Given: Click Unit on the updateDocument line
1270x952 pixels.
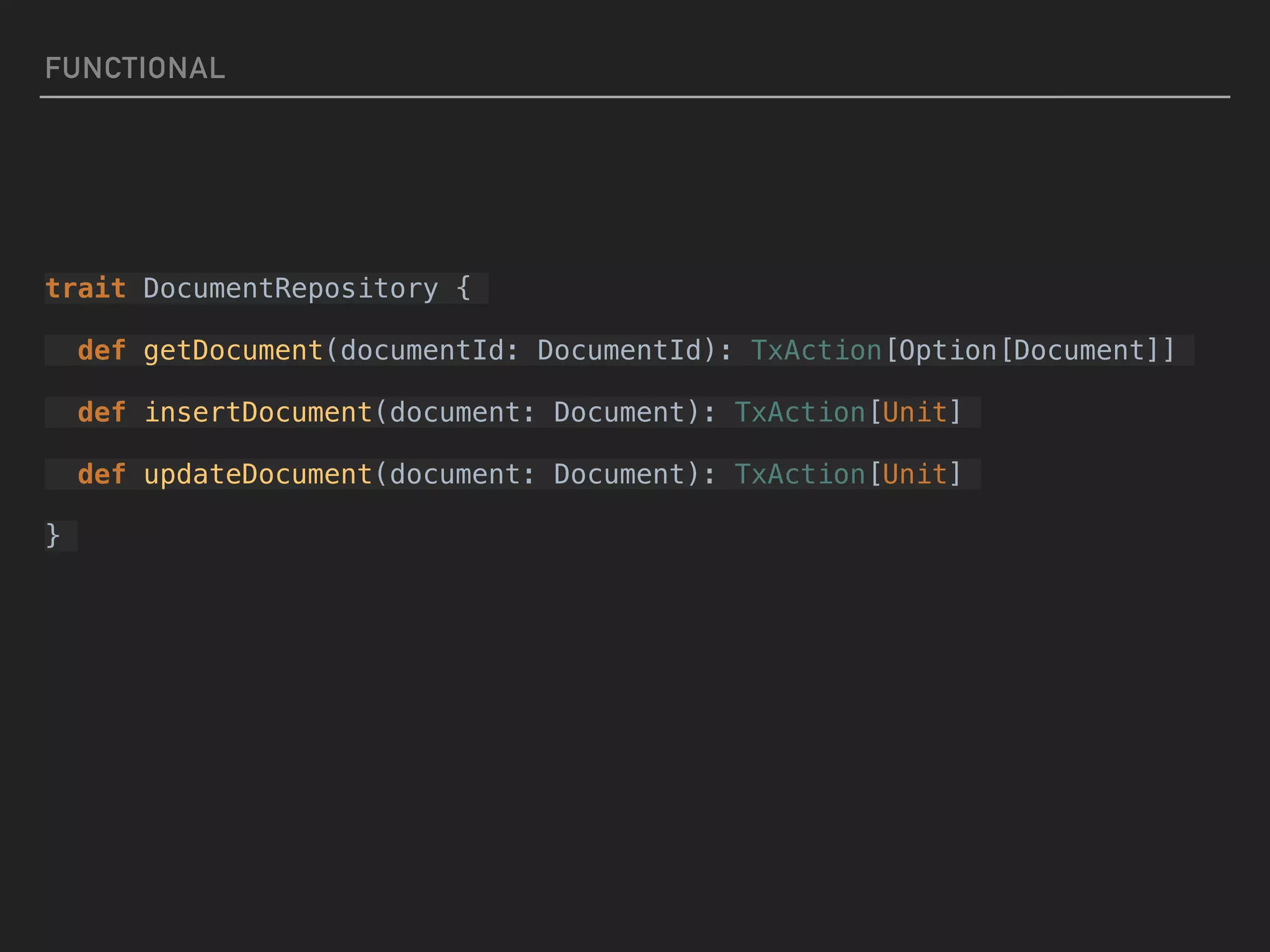Looking at the screenshot, I should pos(915,475).
